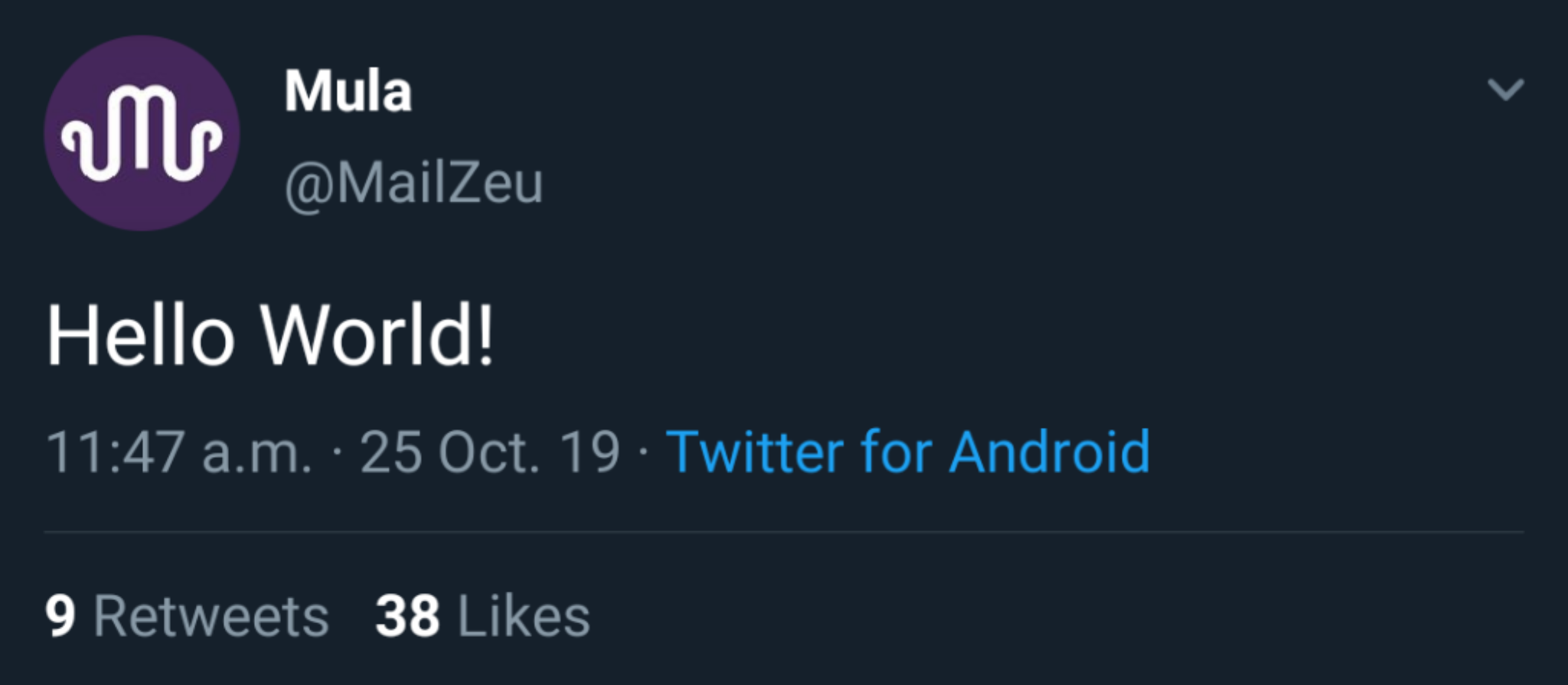
Task: Click the Twitter for Android source link
Action: [907, 452]
